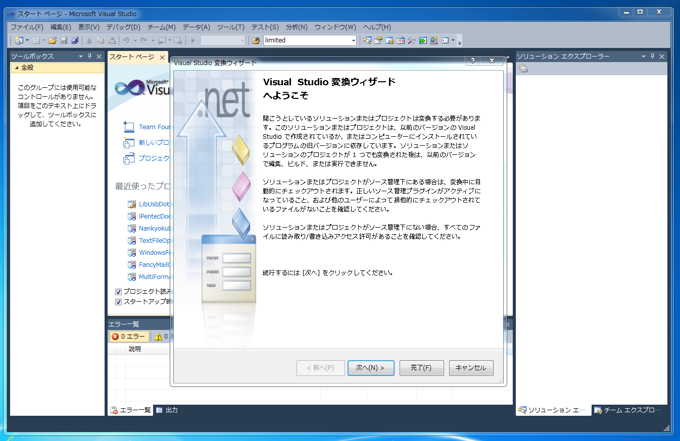Click the Properties Window toolbar icon
680x441 pixels.
[x=379, y=40]
